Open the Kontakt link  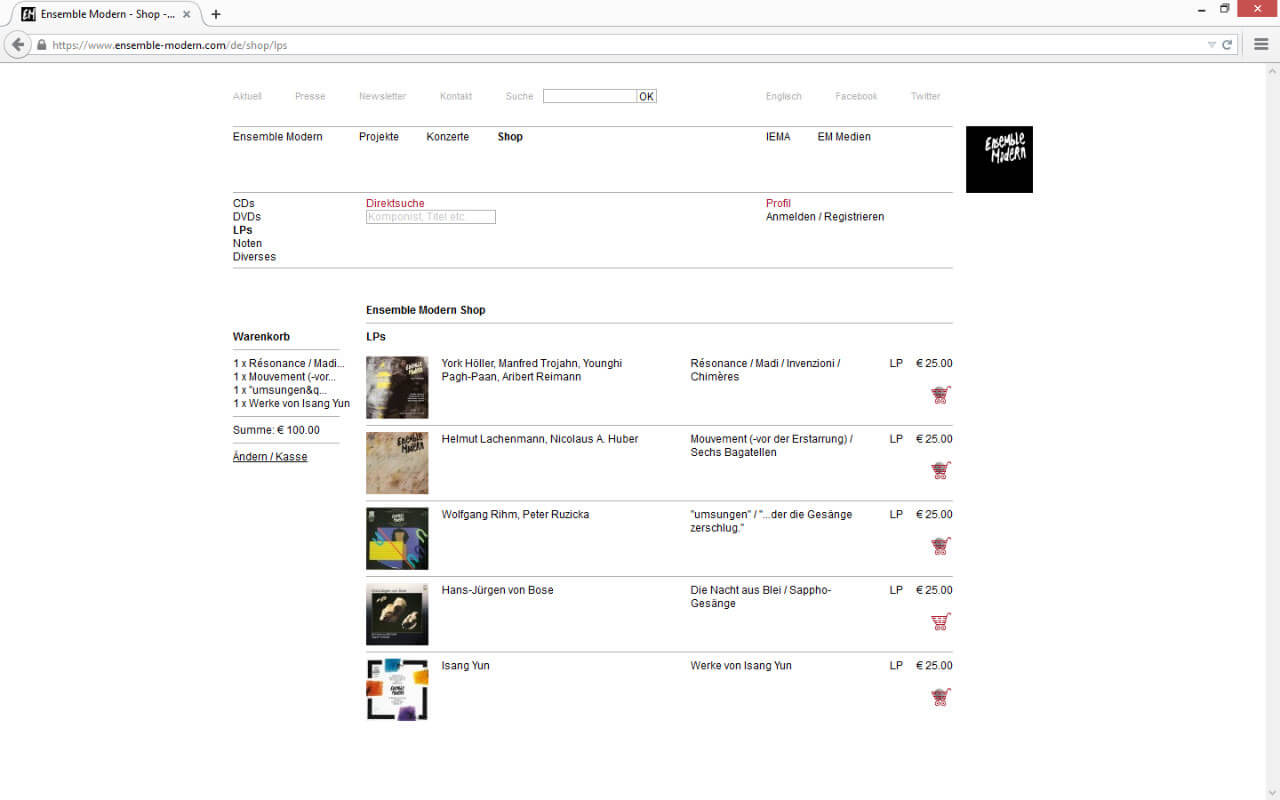(x=456, y=97)
